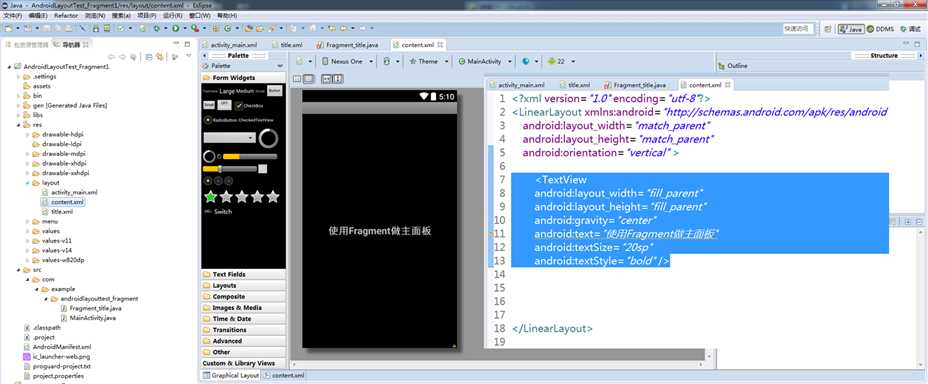Screen dimensions: 928x384
Task: Switch to Fragment_title.java editor tab
Action: tap(347, 45)
